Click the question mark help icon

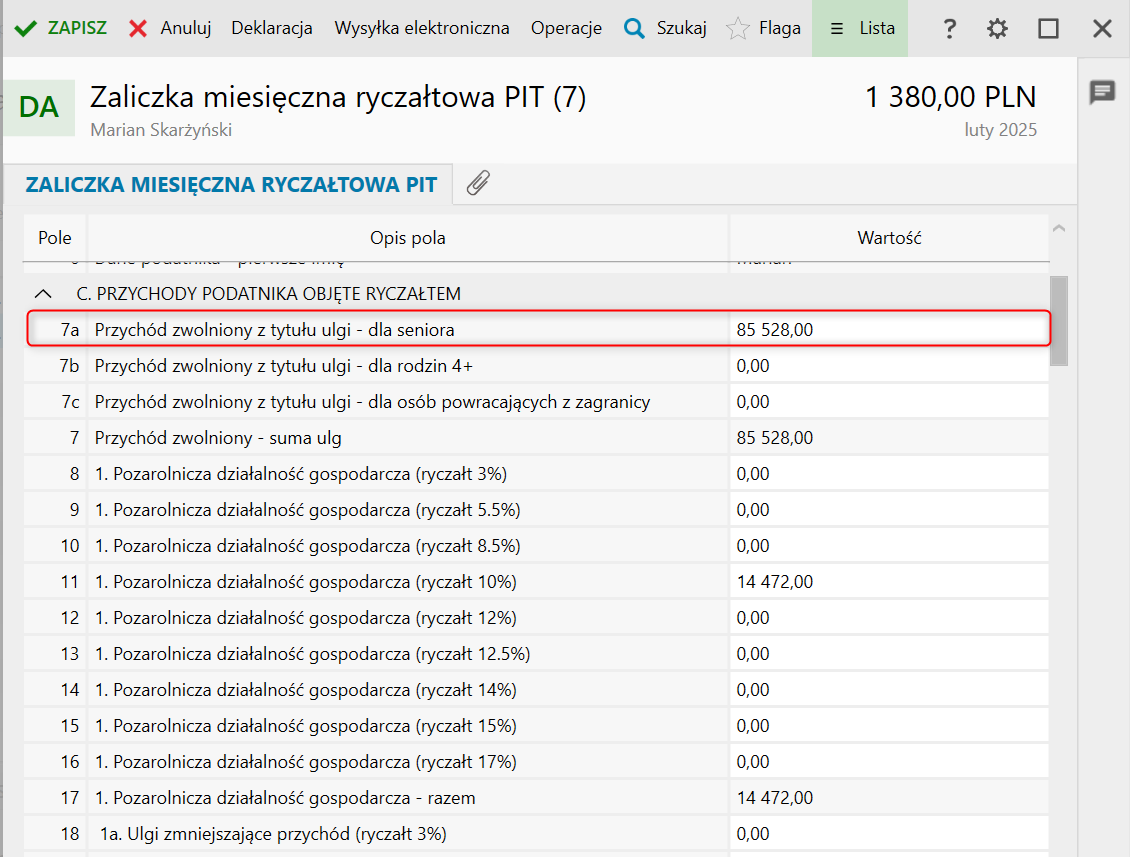(x=950, y=28)
